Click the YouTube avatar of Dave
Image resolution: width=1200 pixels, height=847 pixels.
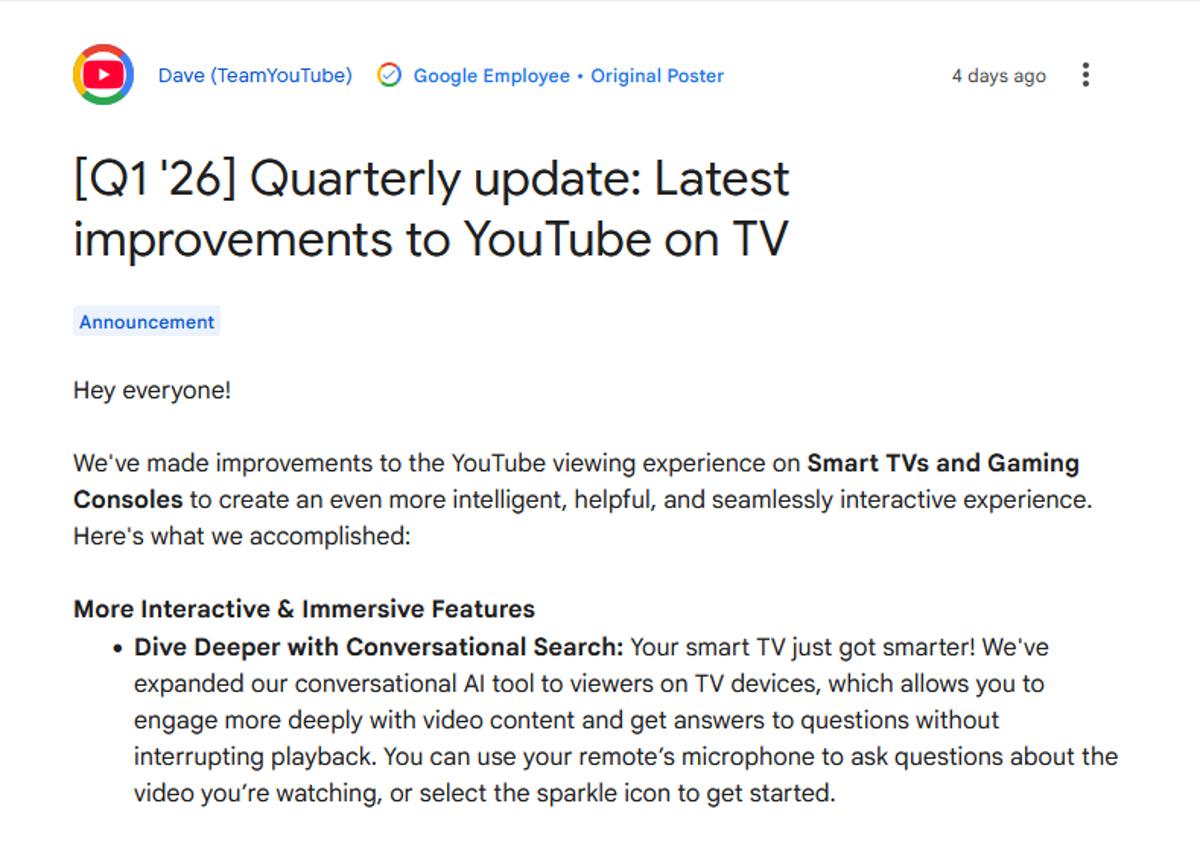(103, 75)
